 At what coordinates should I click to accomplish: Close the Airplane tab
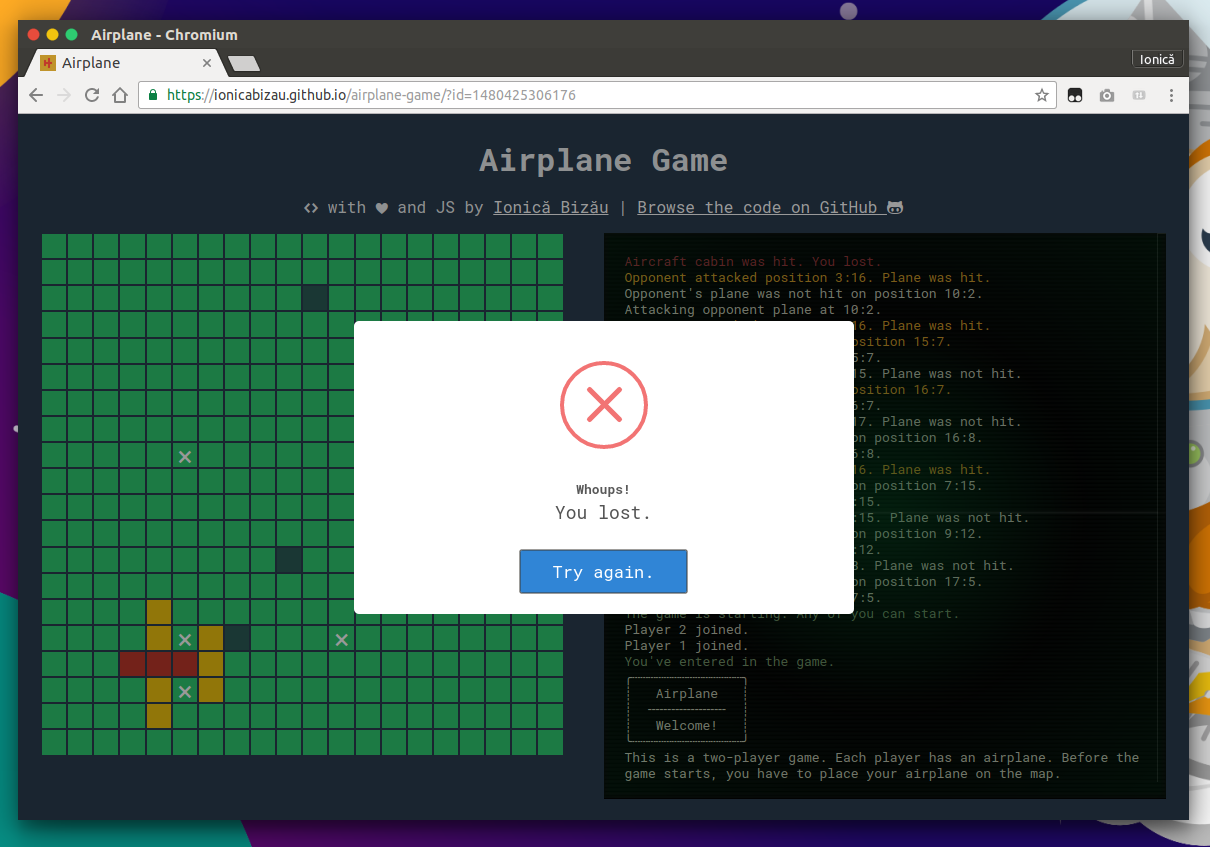click(x=207, y=62)
